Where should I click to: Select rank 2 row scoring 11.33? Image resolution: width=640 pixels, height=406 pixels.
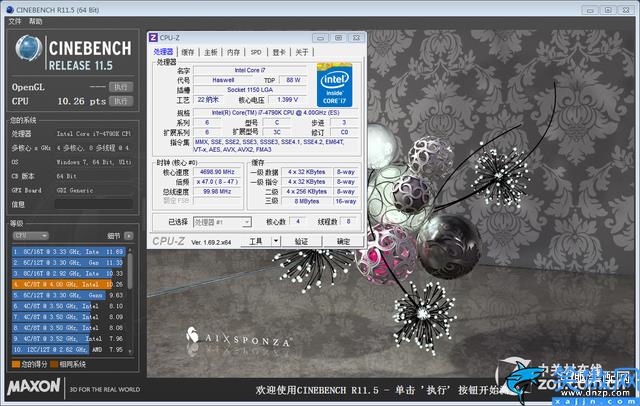(68, 262)
